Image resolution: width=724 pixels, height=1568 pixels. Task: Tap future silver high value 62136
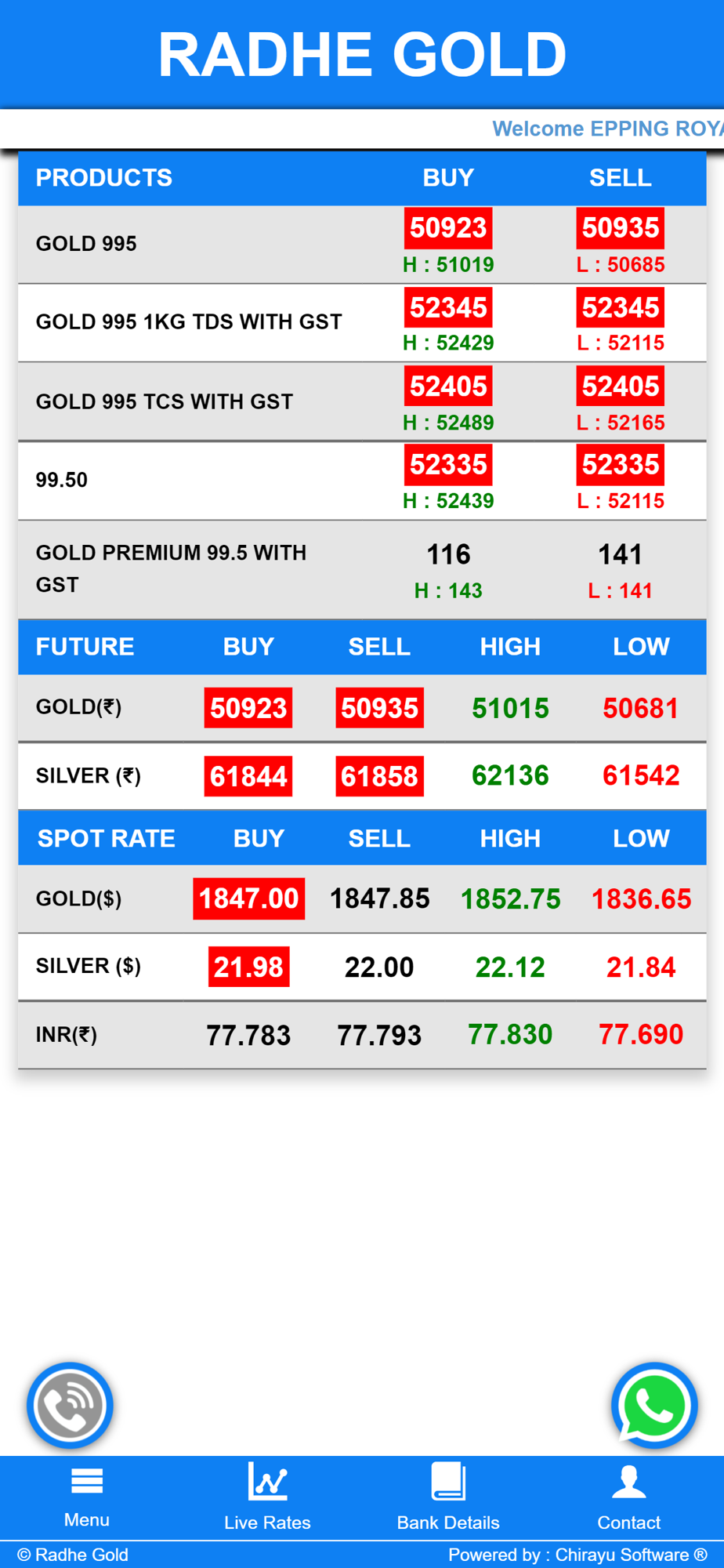coord(510,776)
